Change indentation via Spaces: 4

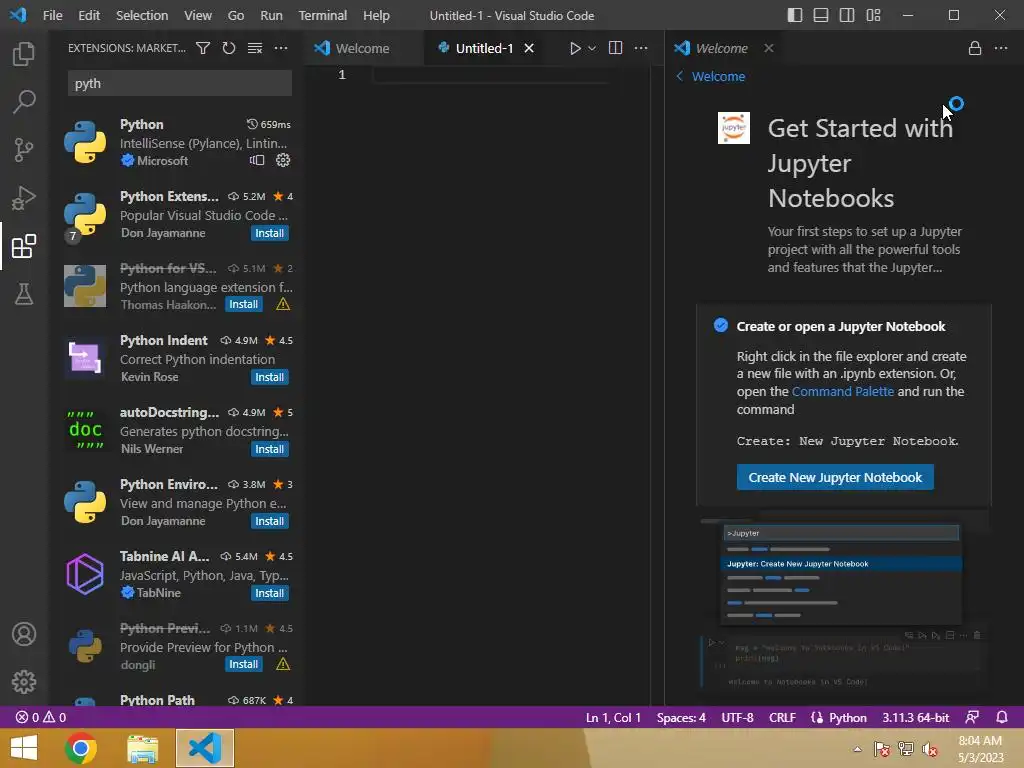(x=681, y=717)
